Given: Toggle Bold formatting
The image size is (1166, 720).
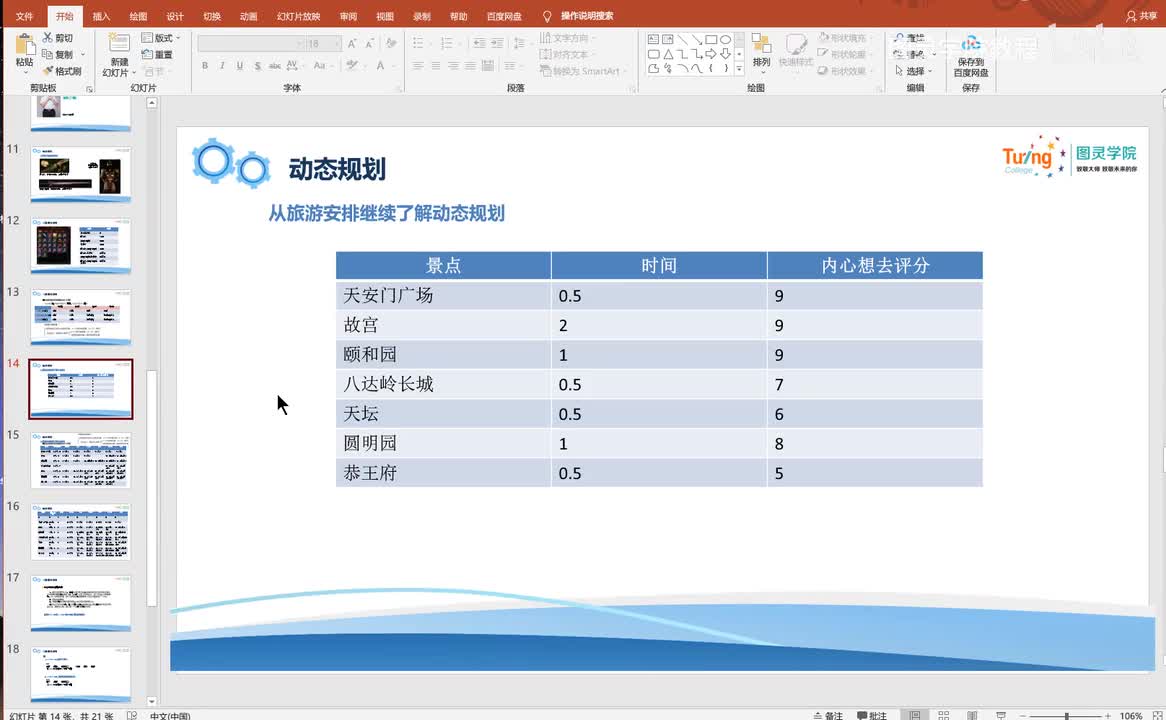Looking at the screenshot, I should 205,65.
